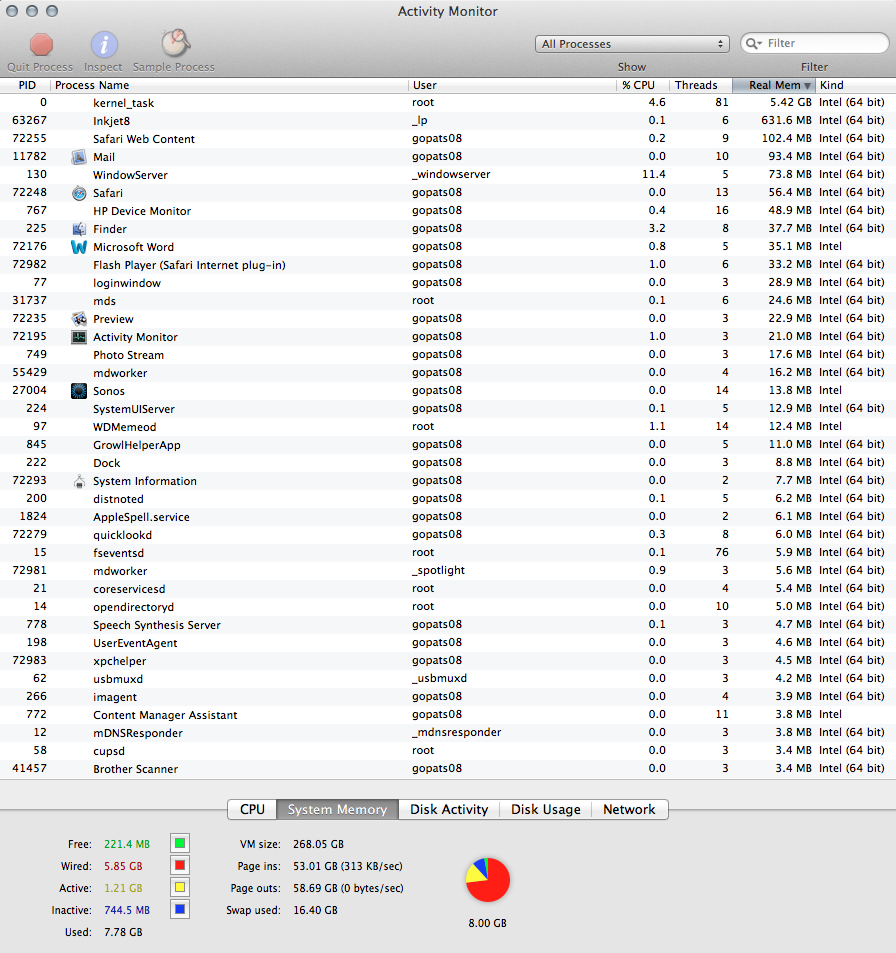Viewport: 896px width, 953px height.
Task: Click the Microsoft Word icon in process list
Action: pos(79,247)
